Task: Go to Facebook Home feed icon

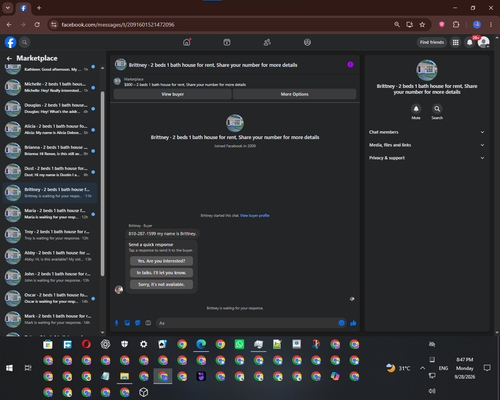Action: coord(187,42)
